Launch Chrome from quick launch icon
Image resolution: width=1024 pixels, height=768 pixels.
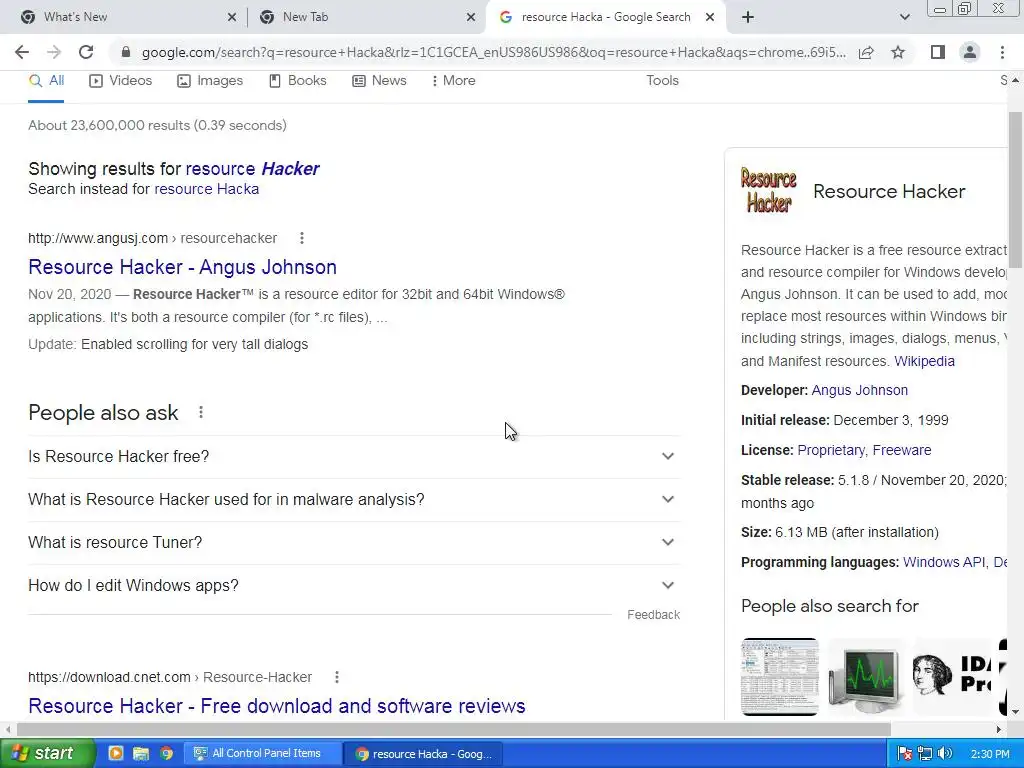(x=166, y=753)
